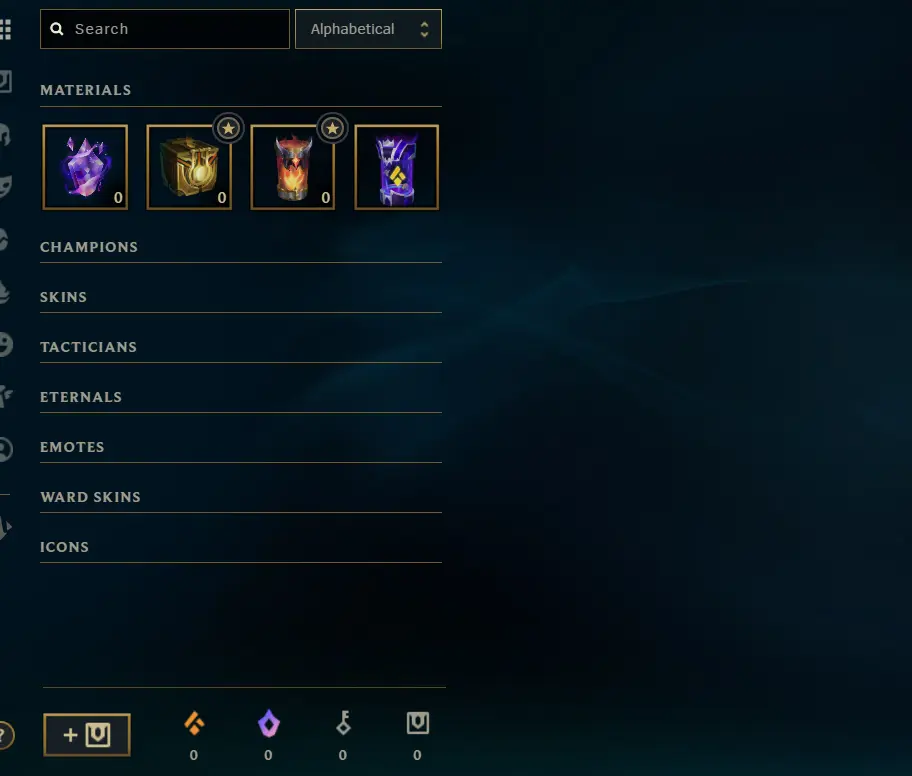Select the red flaming capsule material
912x776 pixels.
[x=293, y=168]
